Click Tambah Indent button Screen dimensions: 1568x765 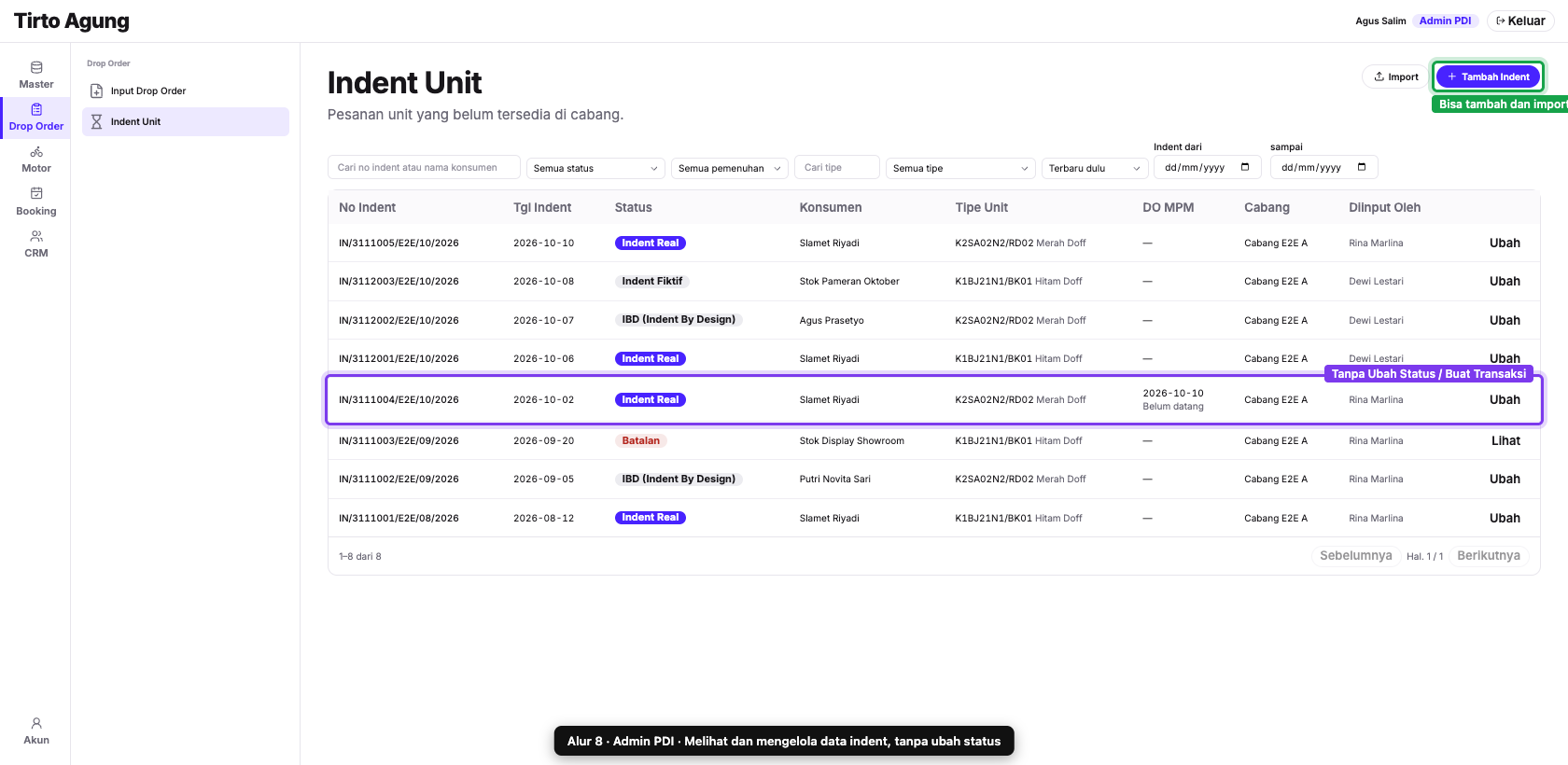[x=1488, y=76]
